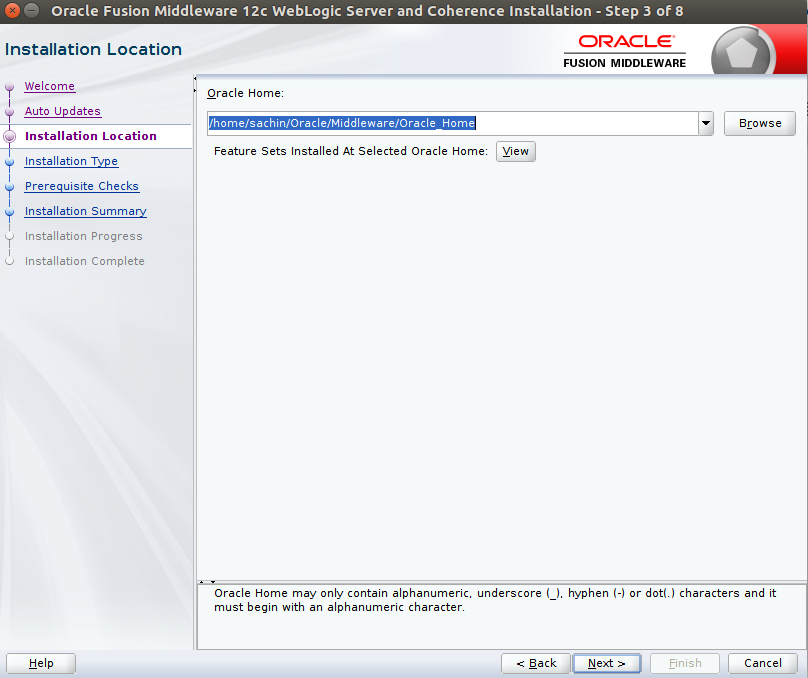Click the greyed-out Finish button
The height and width of the screenshot is (678, 808).
pos(685,663)
